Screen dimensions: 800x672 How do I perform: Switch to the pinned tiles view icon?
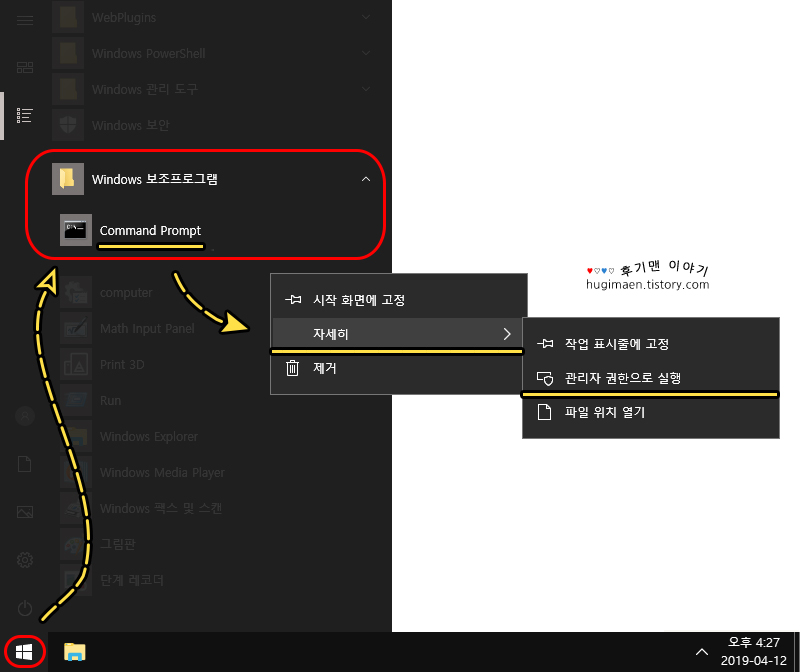tap(25, 67)
